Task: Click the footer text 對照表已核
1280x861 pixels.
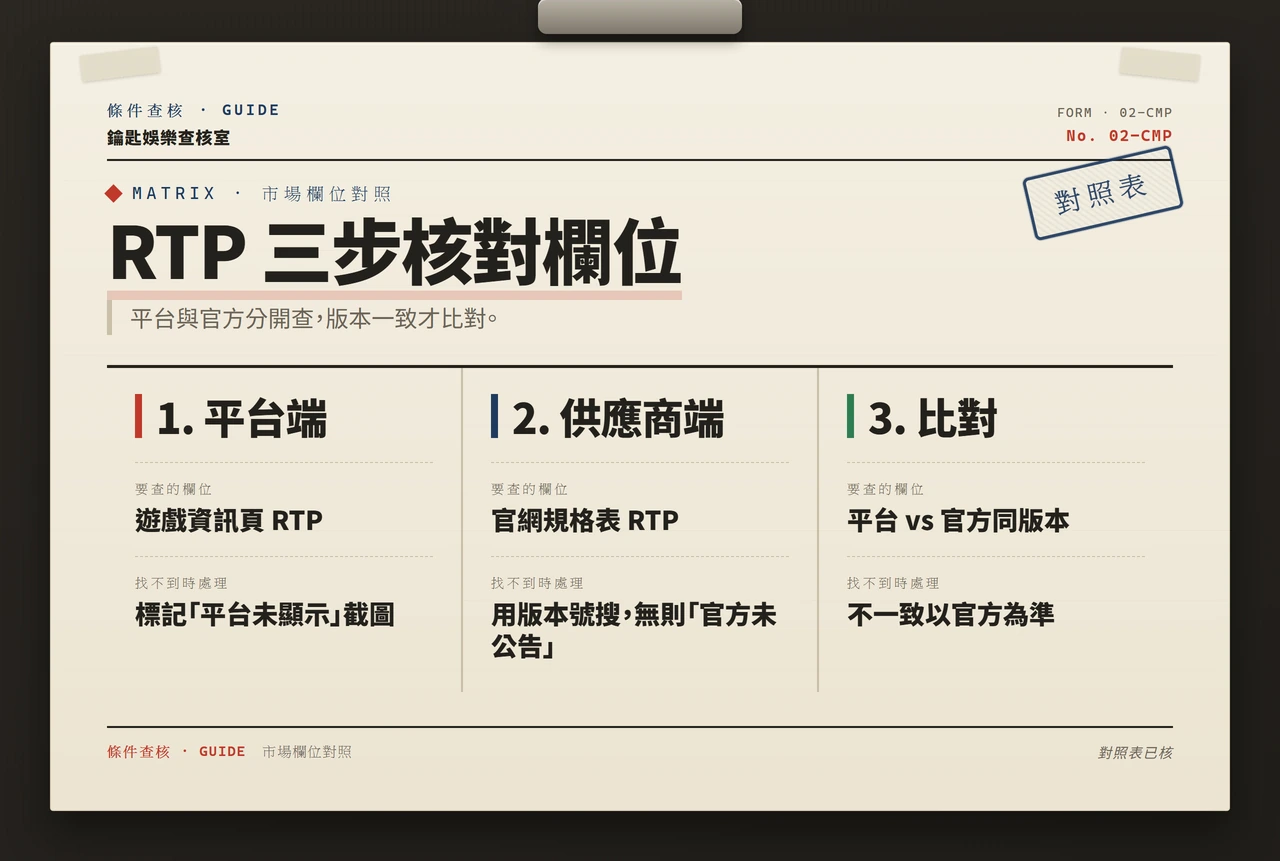Action: pyautogui.click(x=1135, y=753)
